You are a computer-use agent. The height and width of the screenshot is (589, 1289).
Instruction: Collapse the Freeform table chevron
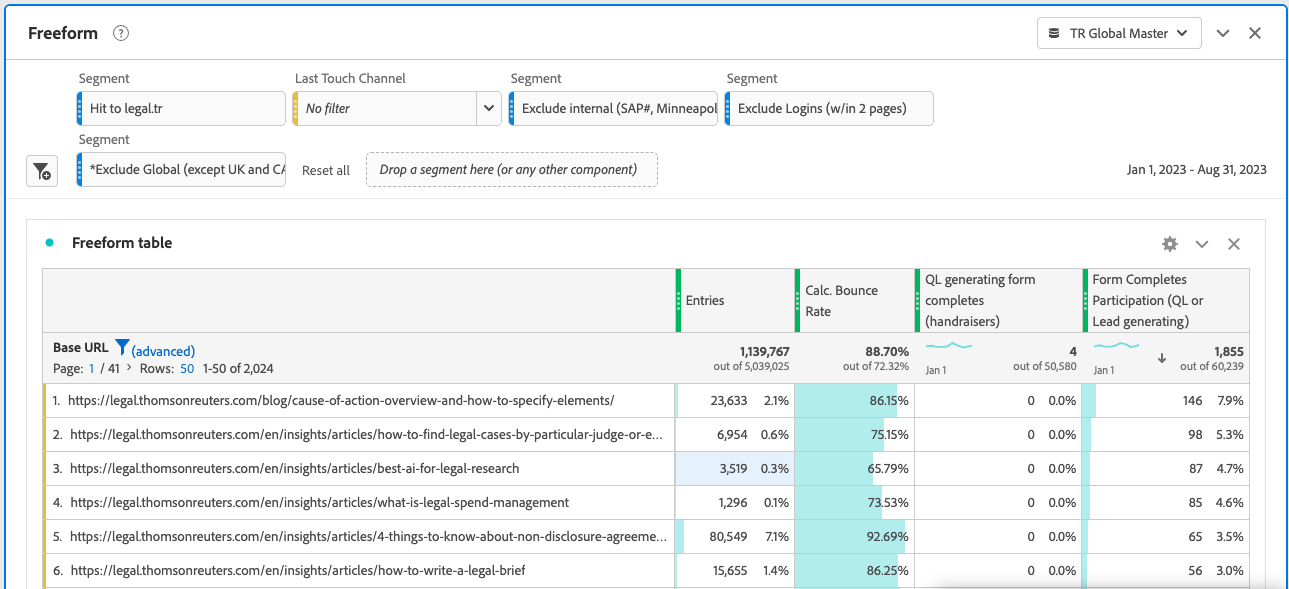coord(1202,244)
